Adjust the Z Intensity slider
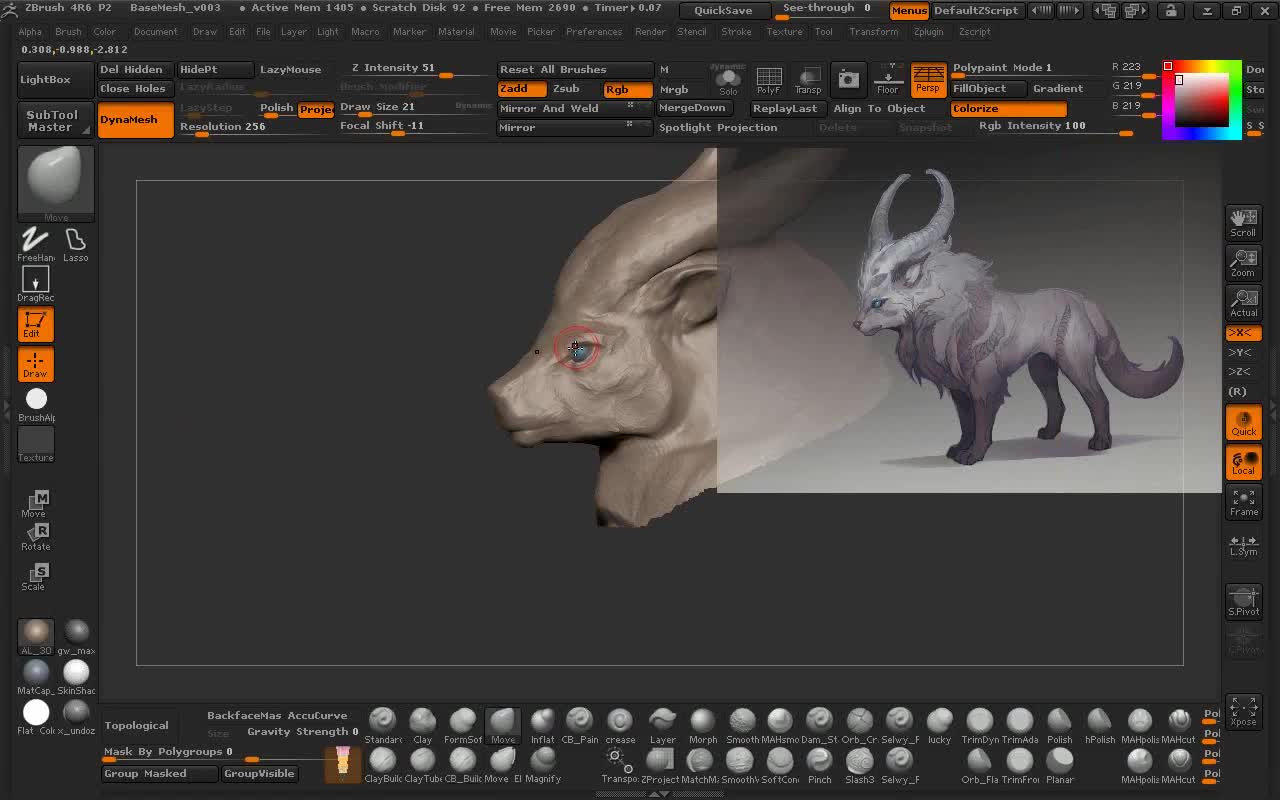This screenshot has height=800, width=1280. (412, 70)
